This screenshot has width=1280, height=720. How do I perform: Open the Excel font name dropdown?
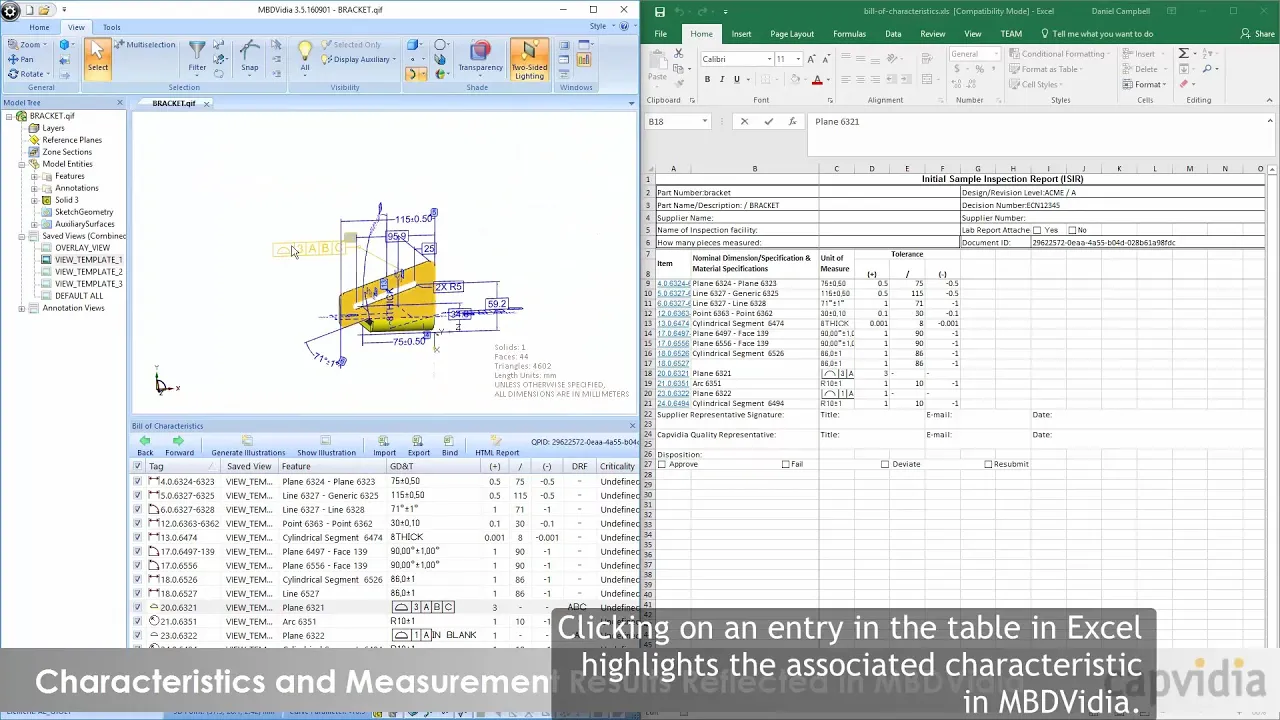(x=769, y=59)
